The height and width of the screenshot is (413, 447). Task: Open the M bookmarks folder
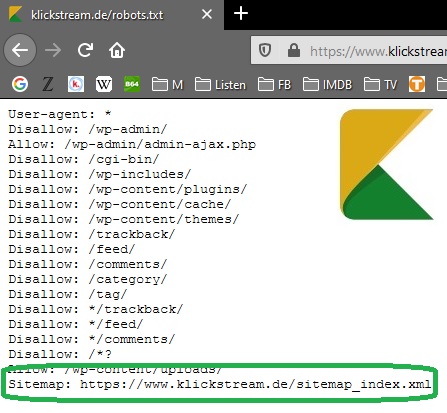pos(167,85)
